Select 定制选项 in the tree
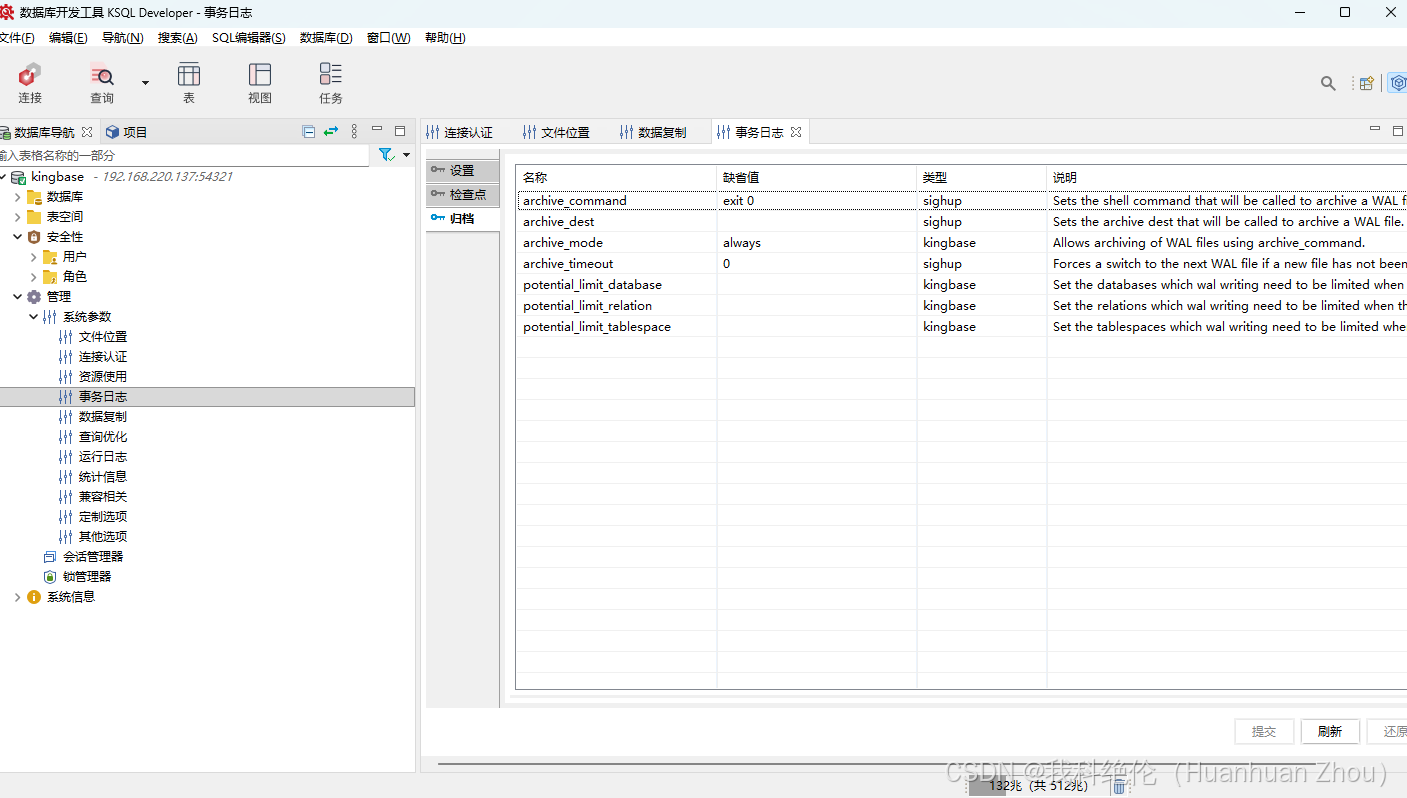This screenshot has width=1407, height=798. pos(103,517)
